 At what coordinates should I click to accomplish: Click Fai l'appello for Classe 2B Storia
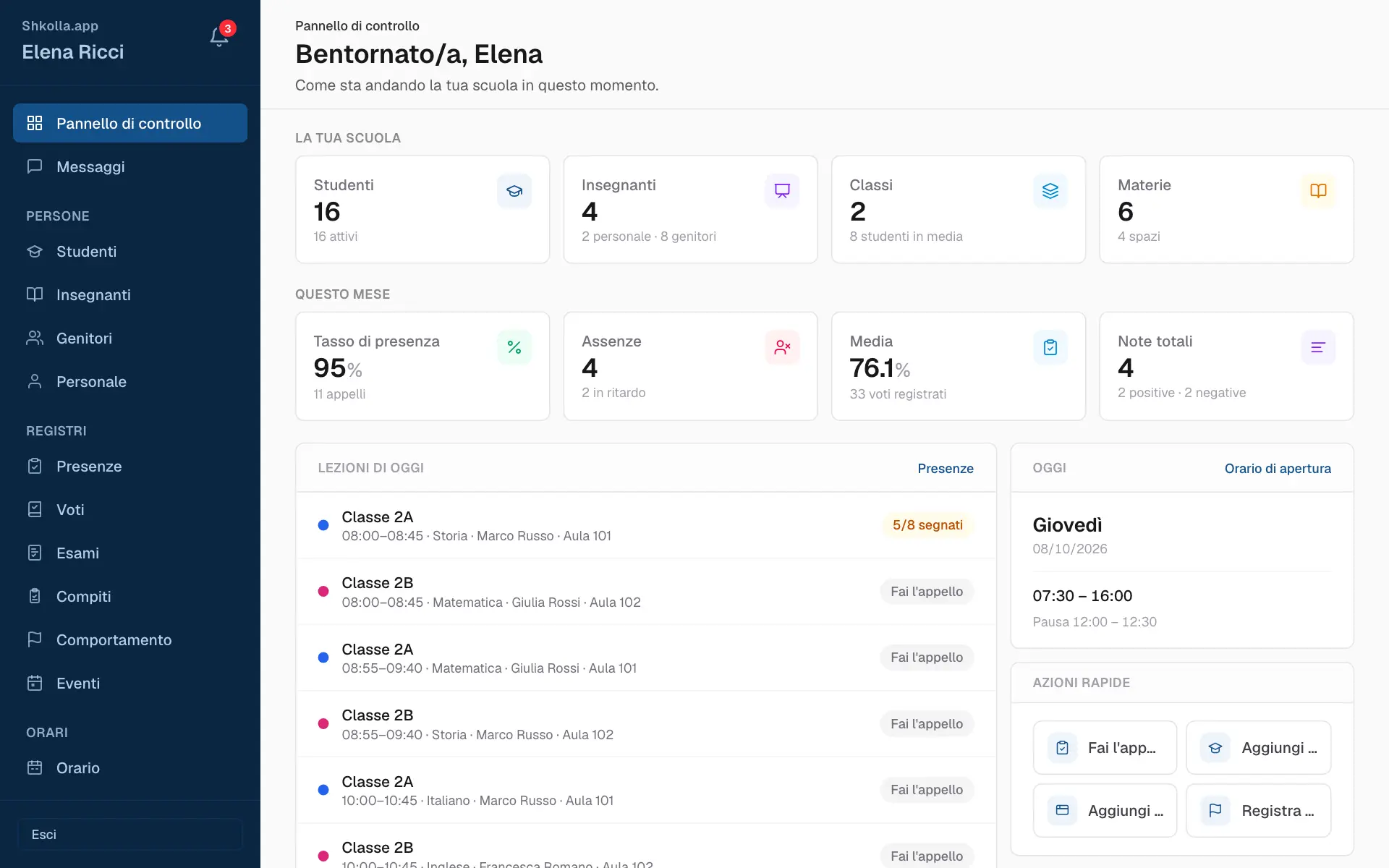click(x=927, y=723)
